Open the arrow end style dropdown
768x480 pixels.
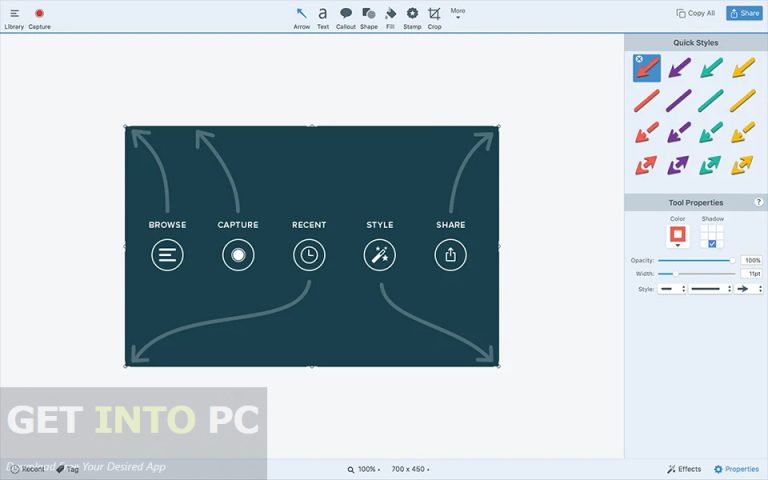748,289
